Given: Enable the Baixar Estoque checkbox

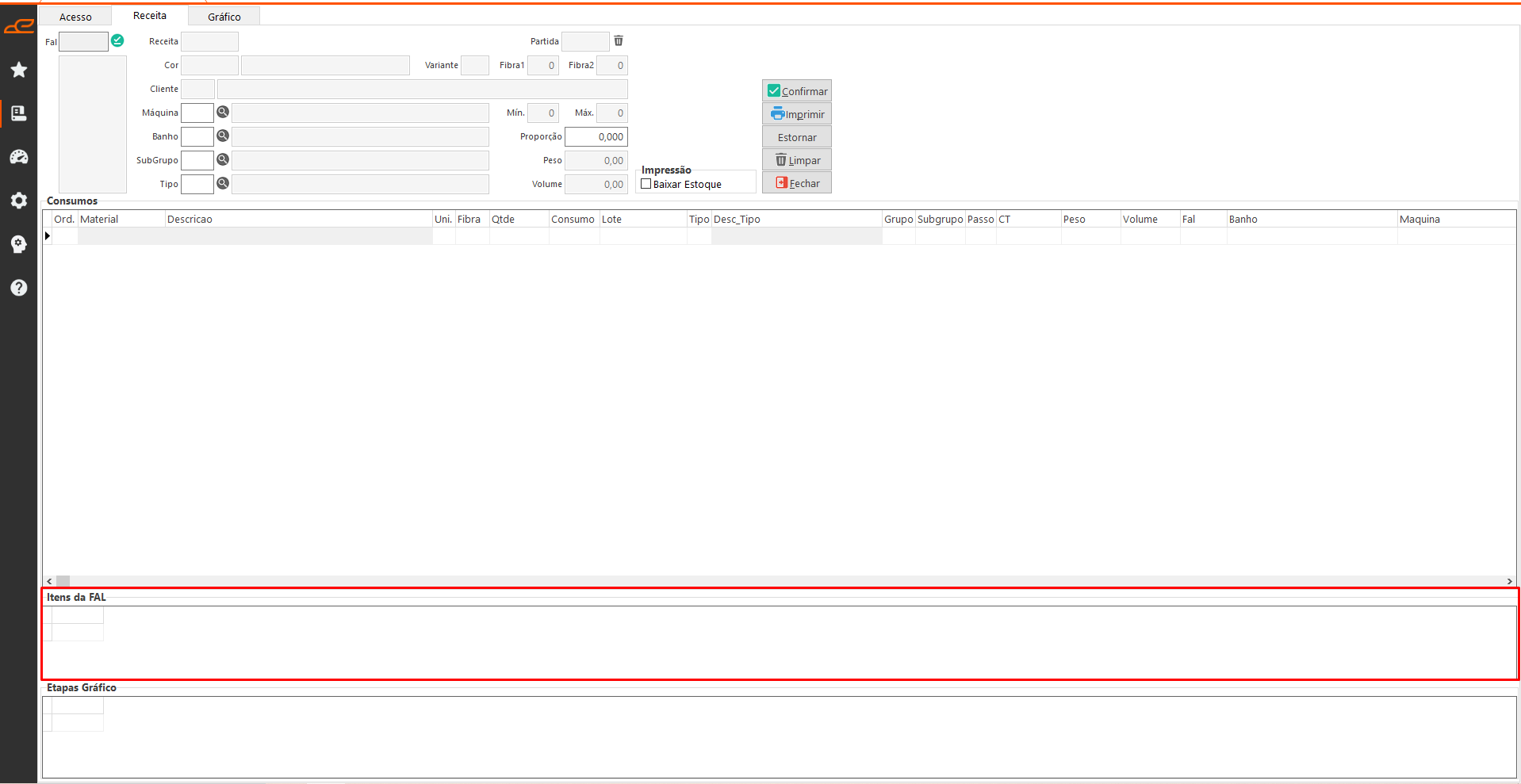Looking at the screenshot, I should (646, 184).
